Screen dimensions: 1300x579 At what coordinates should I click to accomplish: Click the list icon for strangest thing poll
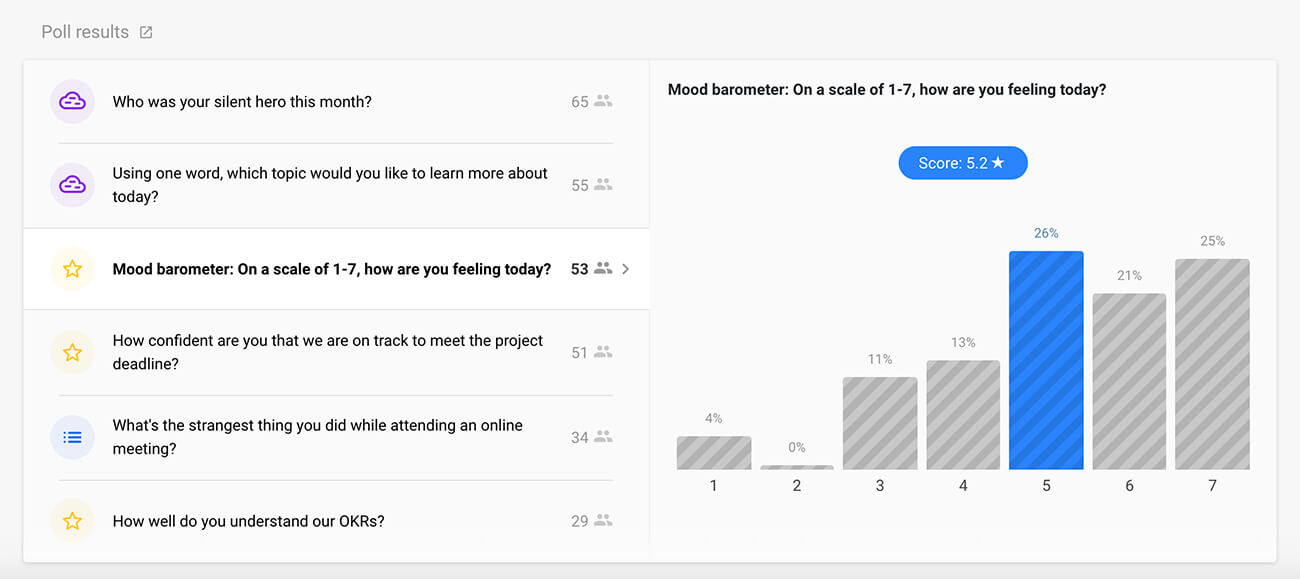72,437
